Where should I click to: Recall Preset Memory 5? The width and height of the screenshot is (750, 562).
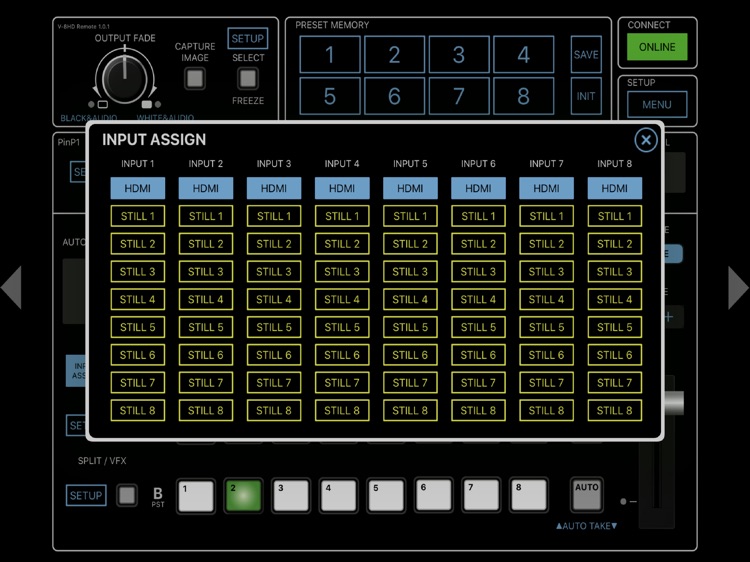[330, 96]
